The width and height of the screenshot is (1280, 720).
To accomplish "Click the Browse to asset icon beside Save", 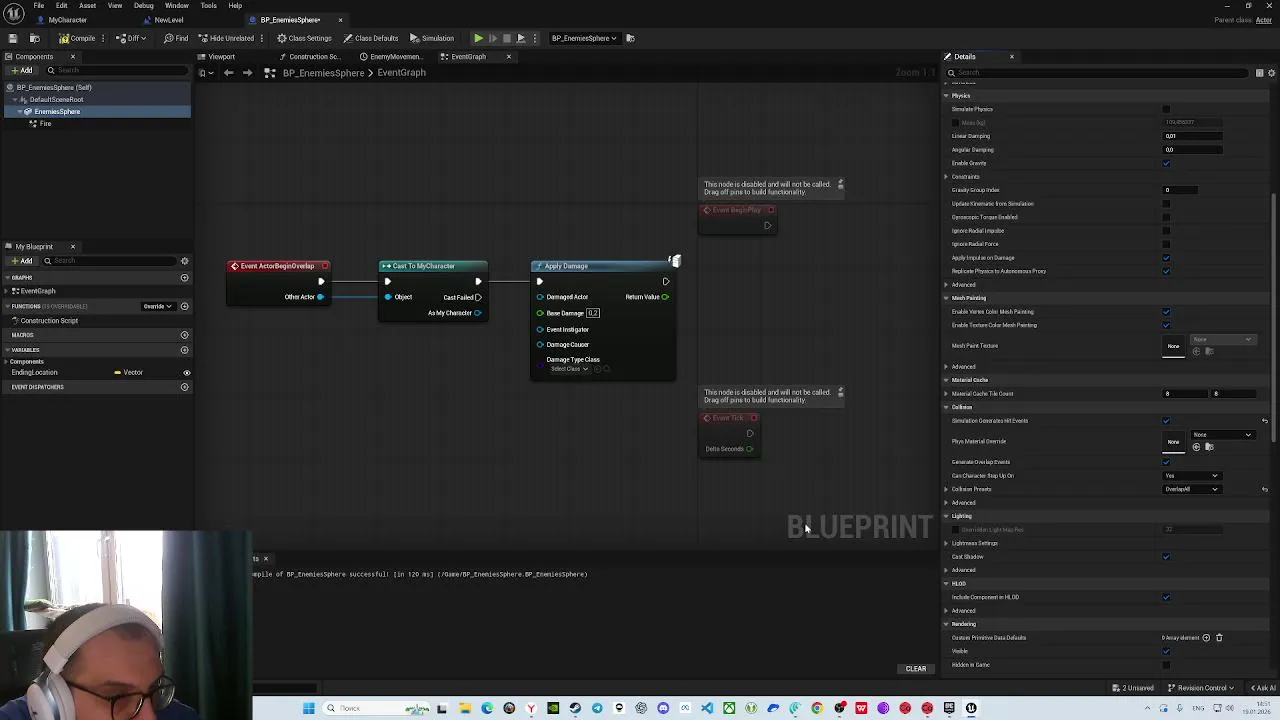I will [34, 38].
